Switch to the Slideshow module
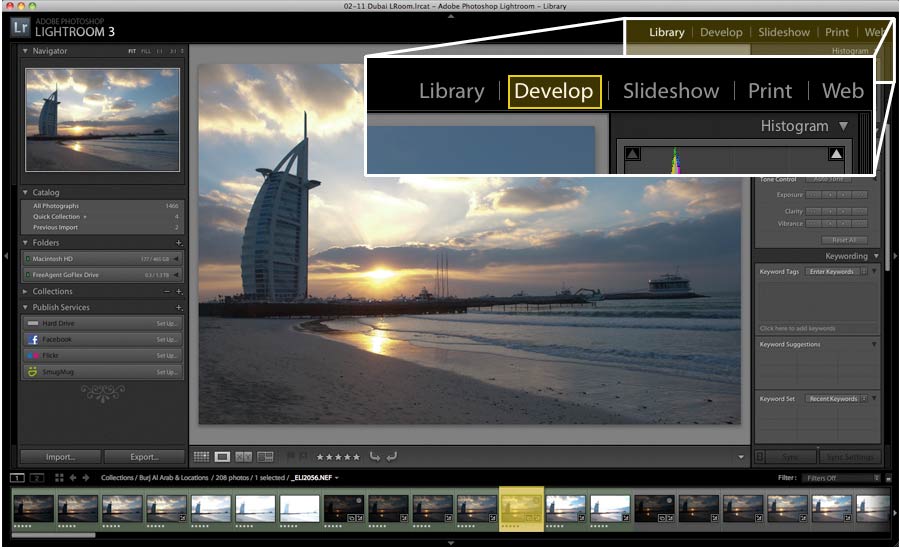Viewport: 900px width, 549px height. 783,32
